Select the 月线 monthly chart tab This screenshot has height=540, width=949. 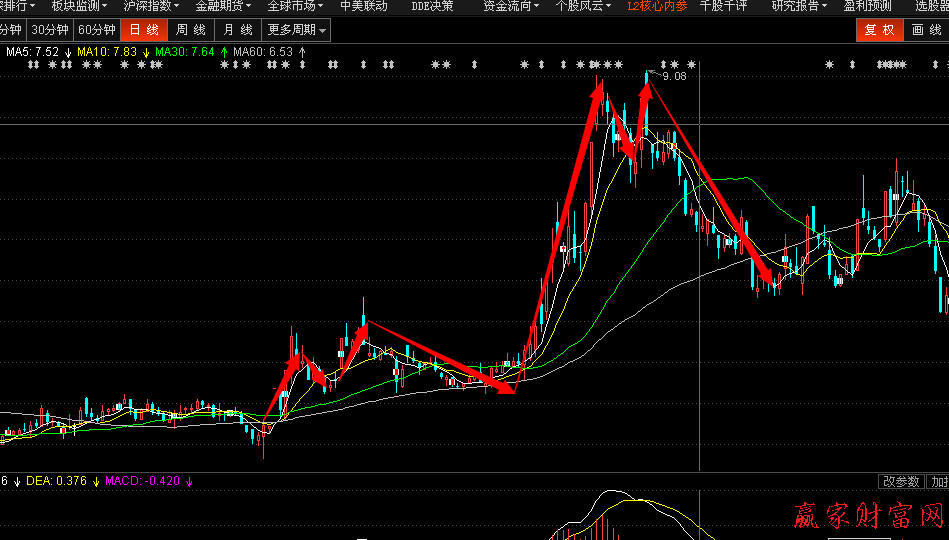[x=238, y=30]
